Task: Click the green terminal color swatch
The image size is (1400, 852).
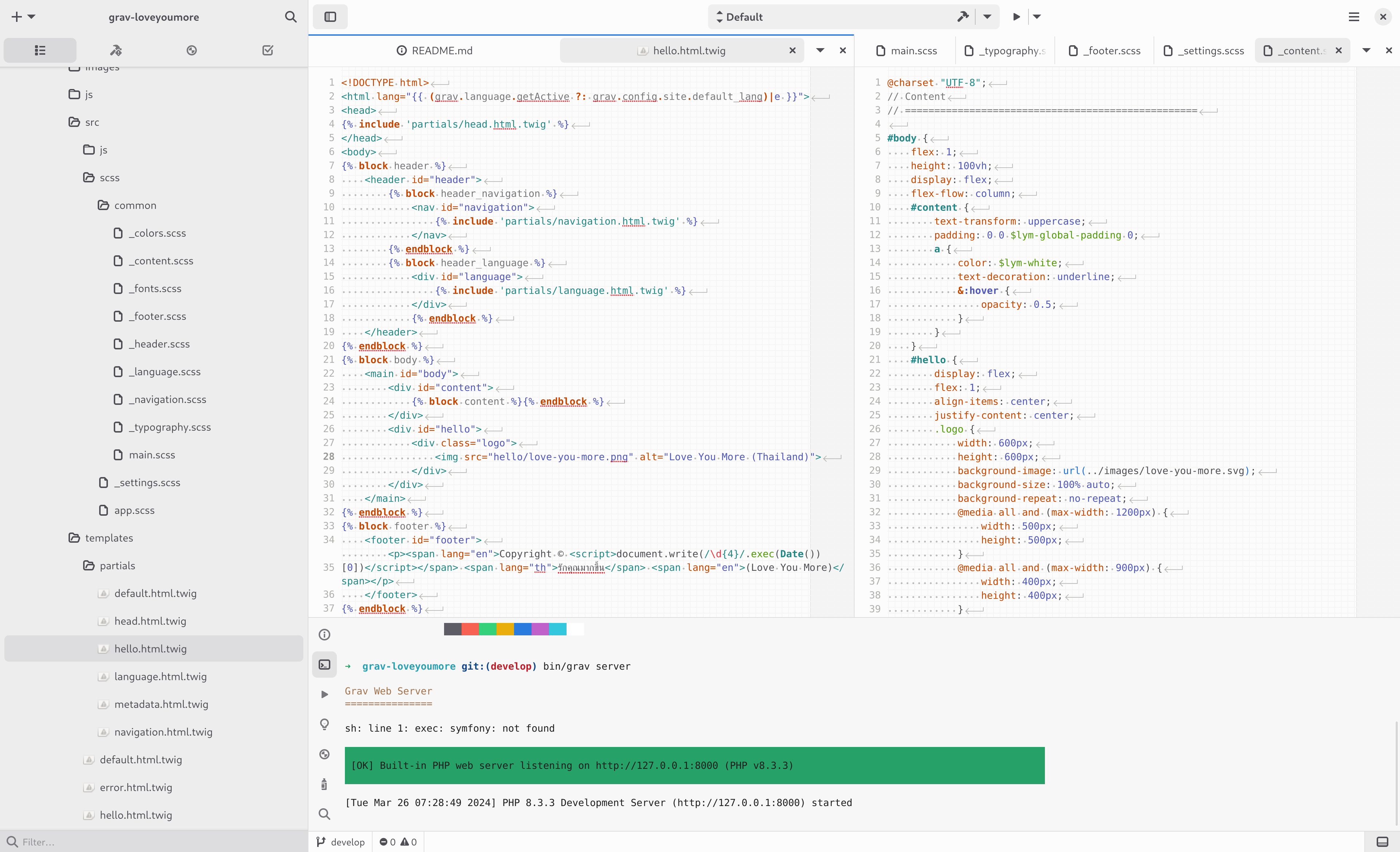Action: click(487, 629)
